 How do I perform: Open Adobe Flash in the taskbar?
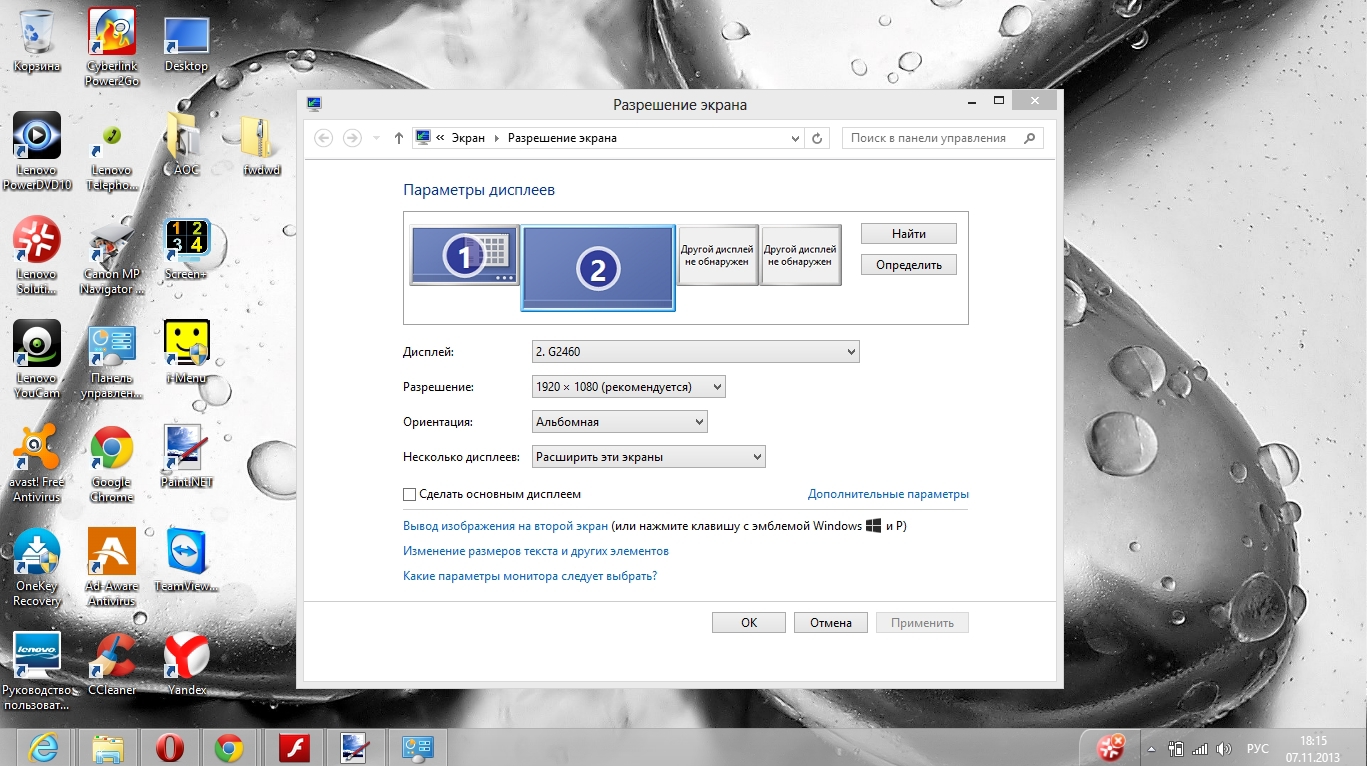tap(295, 748)
